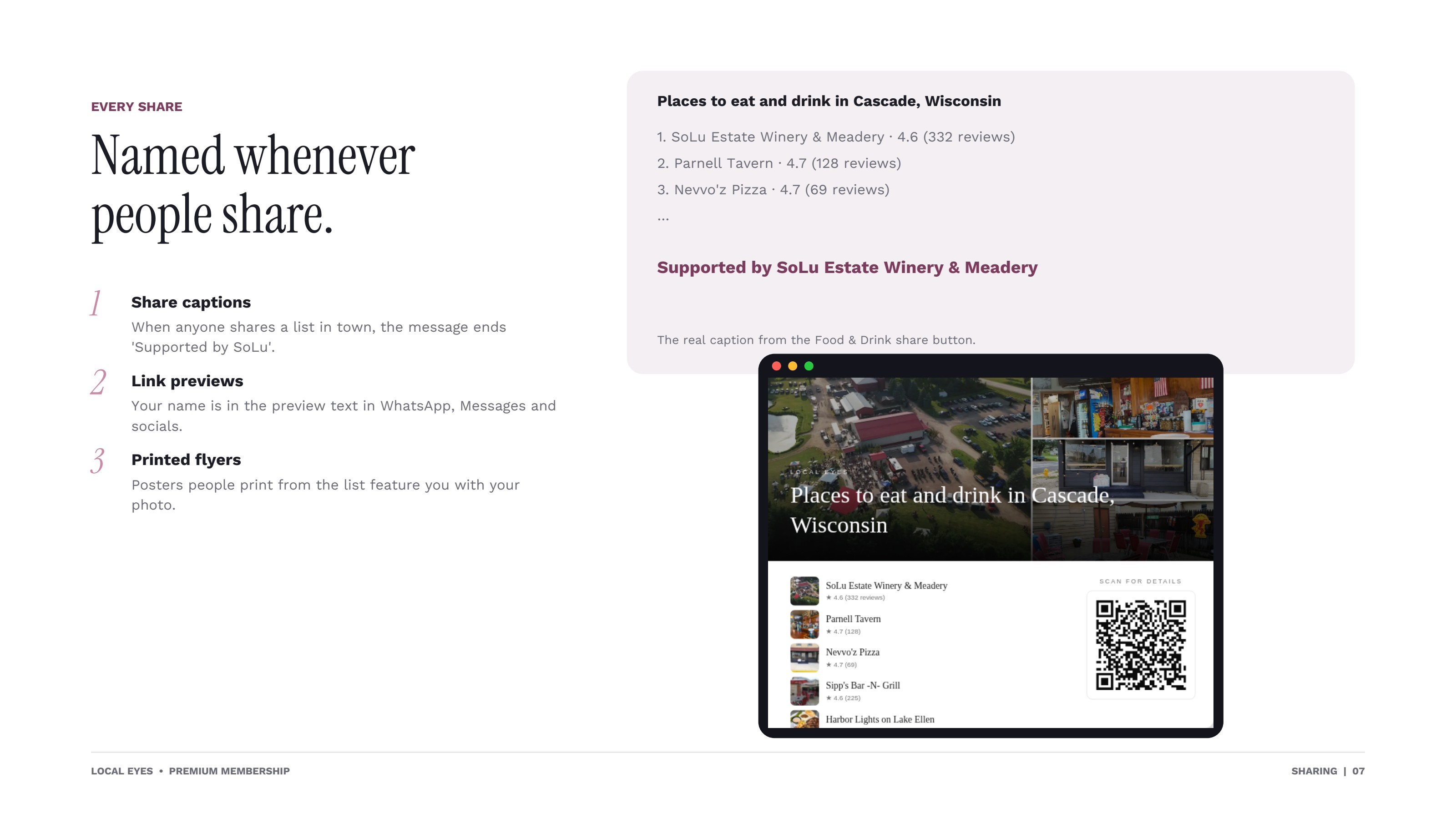1456x819 pixels.
Task: Click the 'PREMIUM MEMBERSHIP' footer label
Action: (229, 771)
